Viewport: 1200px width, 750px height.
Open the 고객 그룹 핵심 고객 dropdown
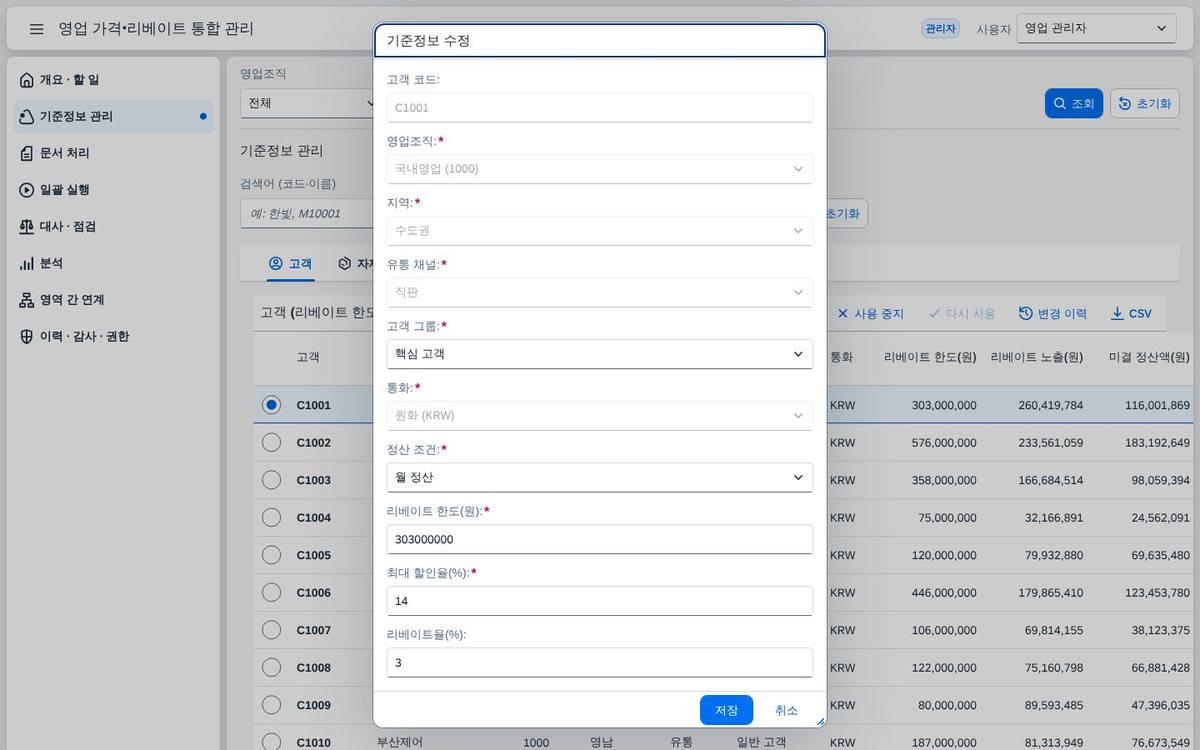pyautogui.click(x=599, y=354)
